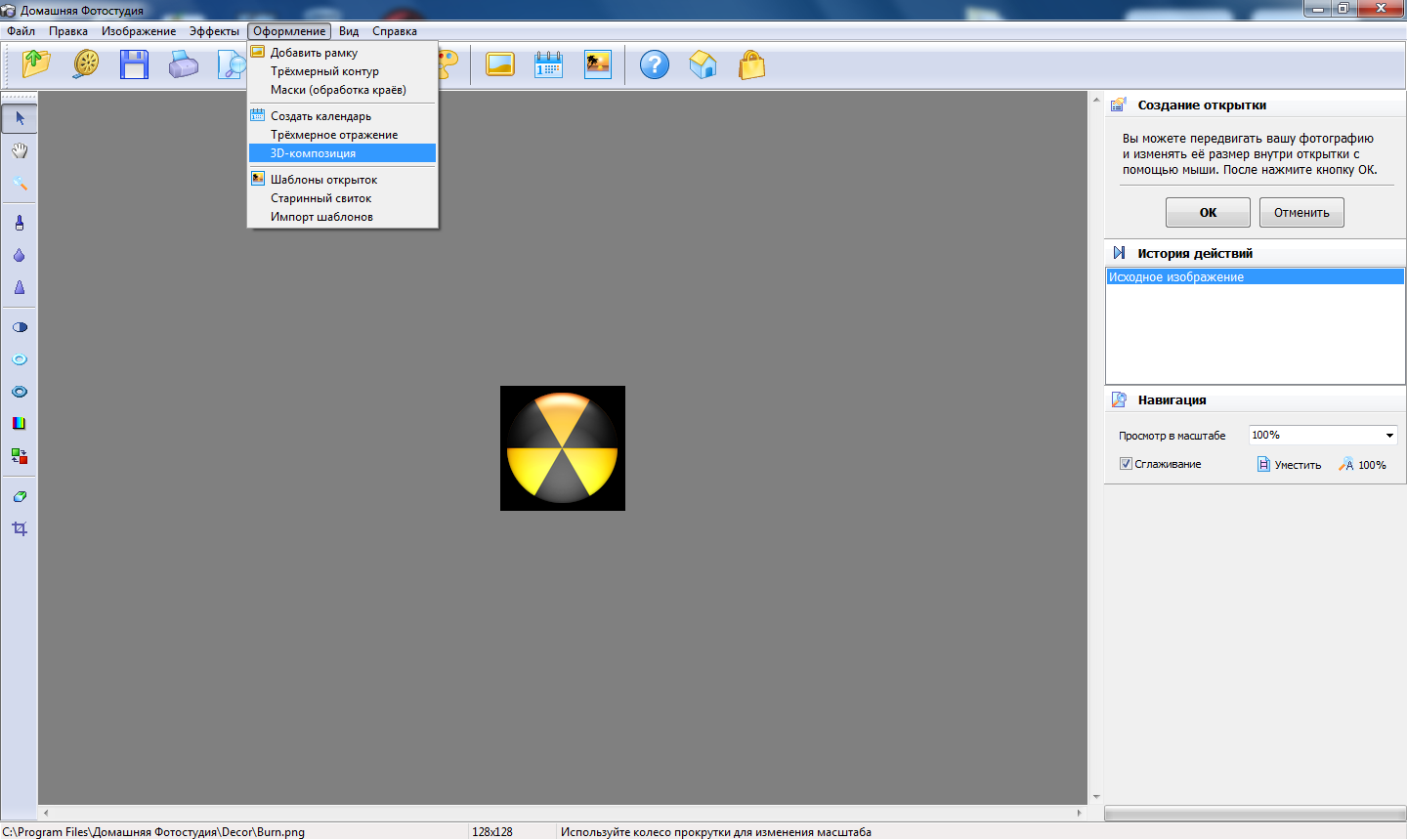
Task: Set zoom with the 100% button
Action: [x=1363, y=465]
